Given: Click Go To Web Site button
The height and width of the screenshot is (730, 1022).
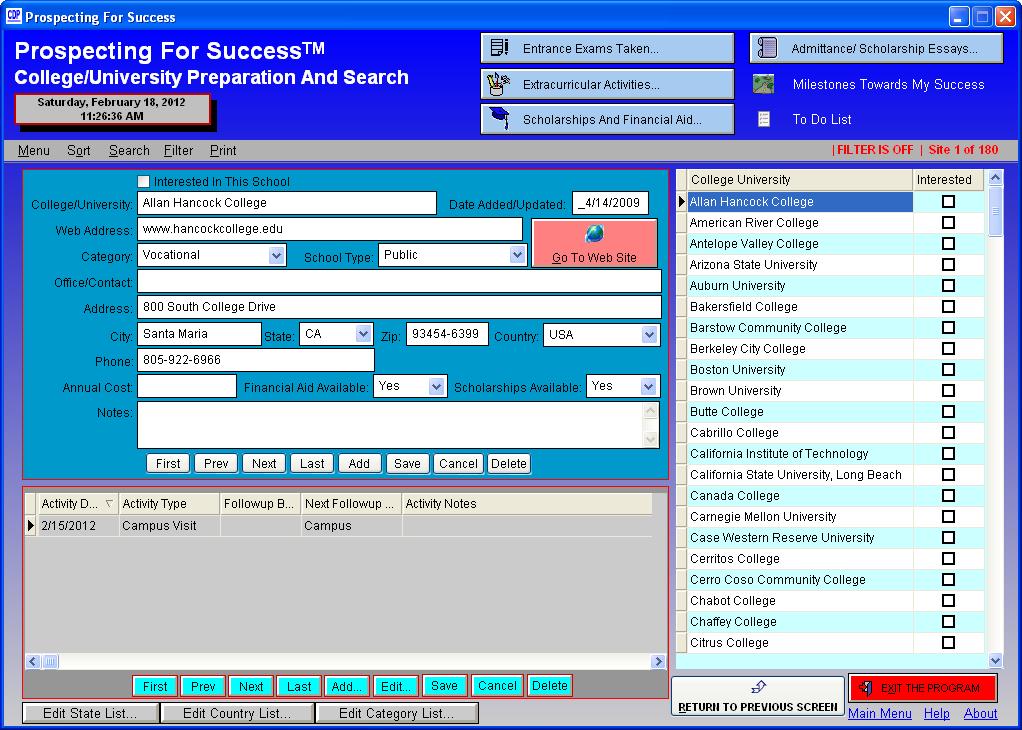Looking at the screenshot, I should [594, 243].
